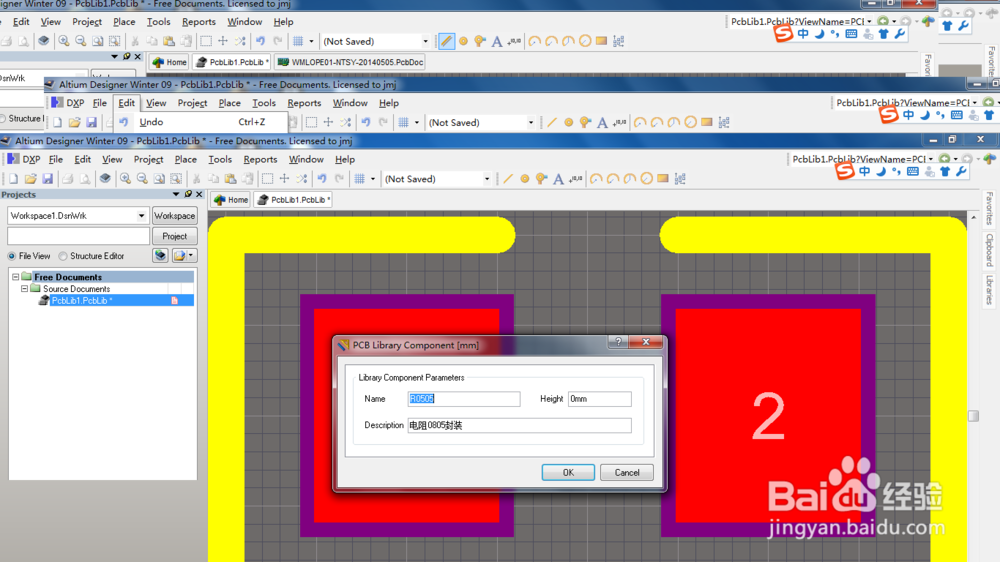The width and height of the screenshot is (1000, 562).
Task: Click Move Selection cross icon in front window
Action: [284, 179]
